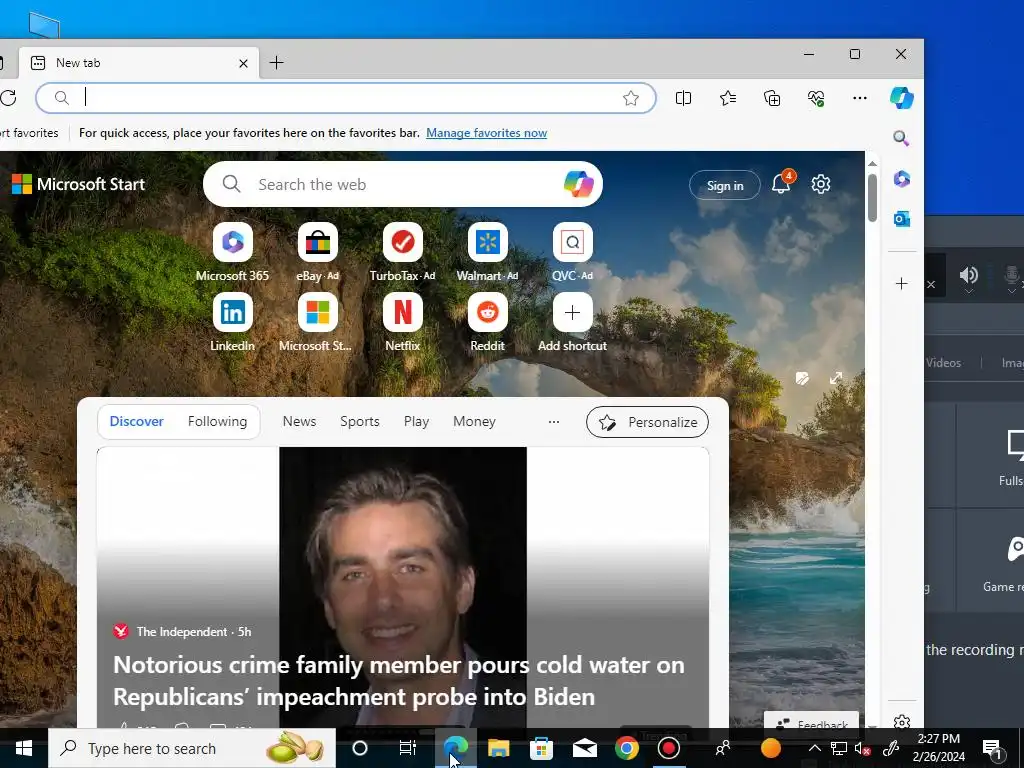Show hidden system tray icons chevron
This screenshot has height=768, width=1024.
pyautogui.click(x=814, y=748)
